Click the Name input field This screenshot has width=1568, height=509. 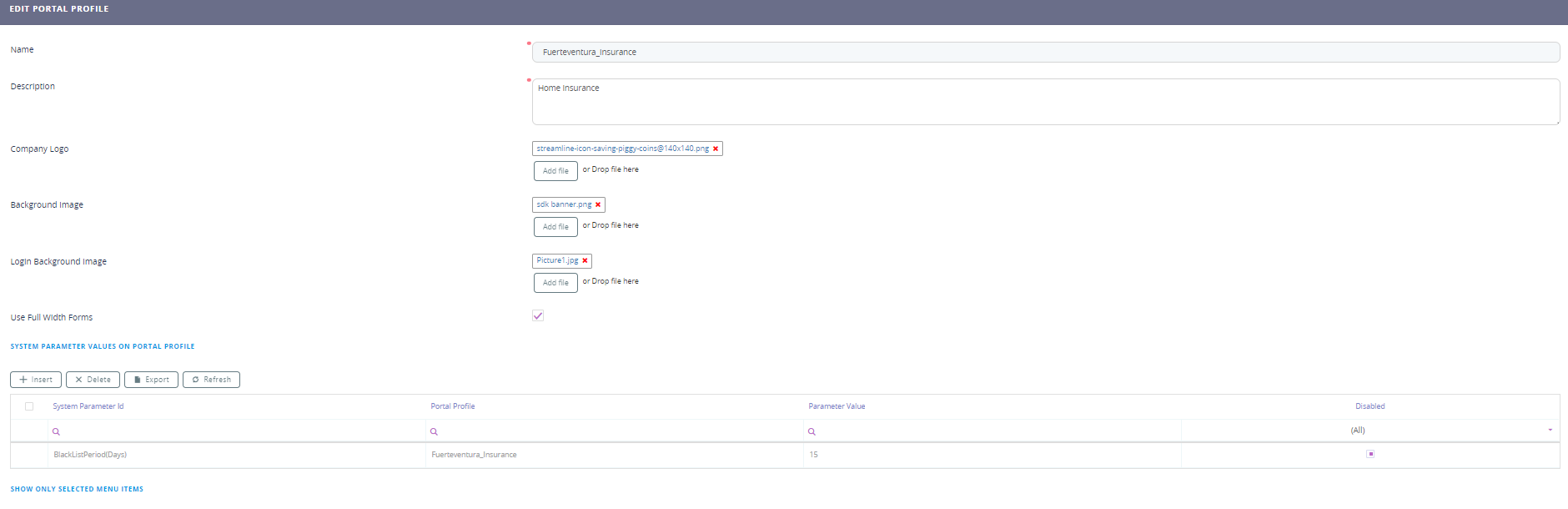tap(1045, 52)
